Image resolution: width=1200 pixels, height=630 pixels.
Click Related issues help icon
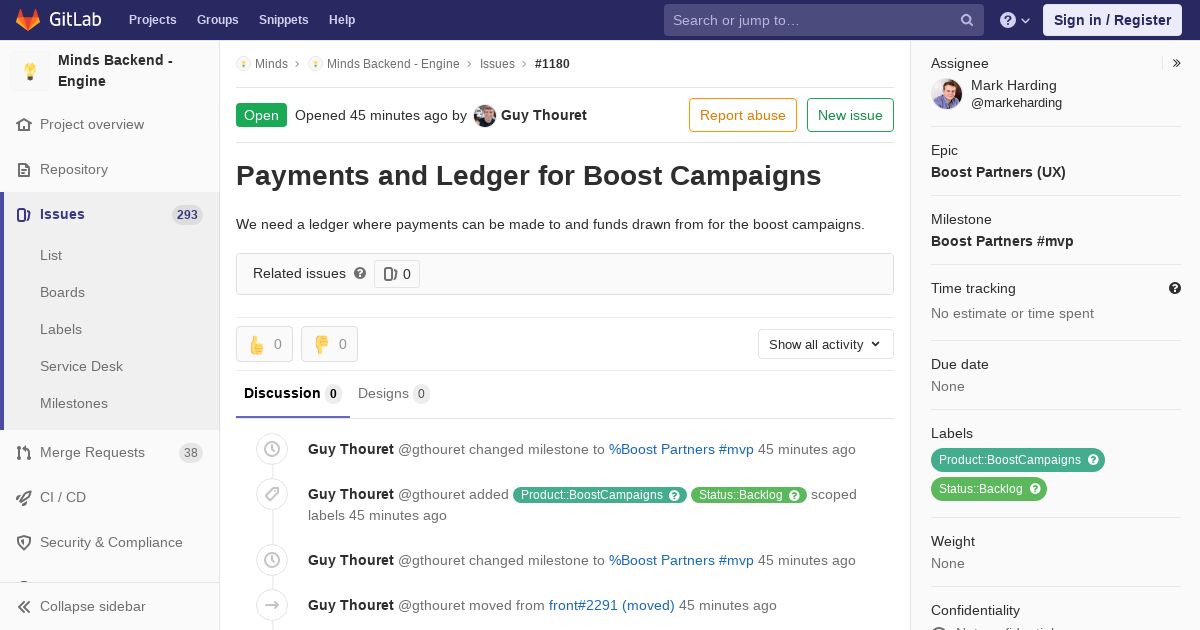(x=360, y=273)
